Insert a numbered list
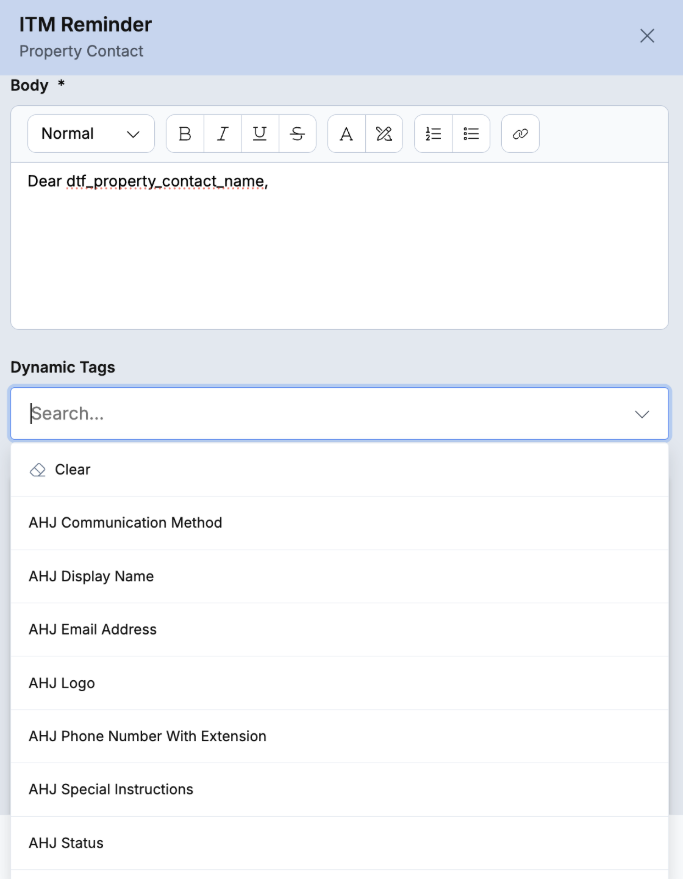 pyautogui.click(x=433, y=133)
